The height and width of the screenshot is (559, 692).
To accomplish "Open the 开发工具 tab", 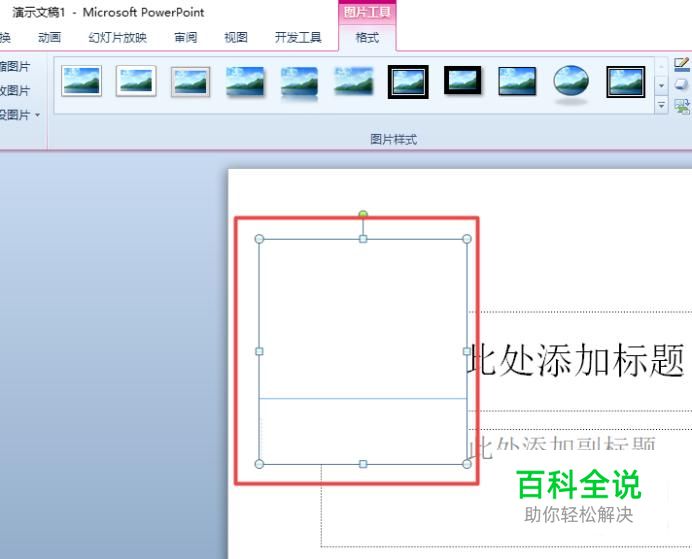I will point(298,38).
